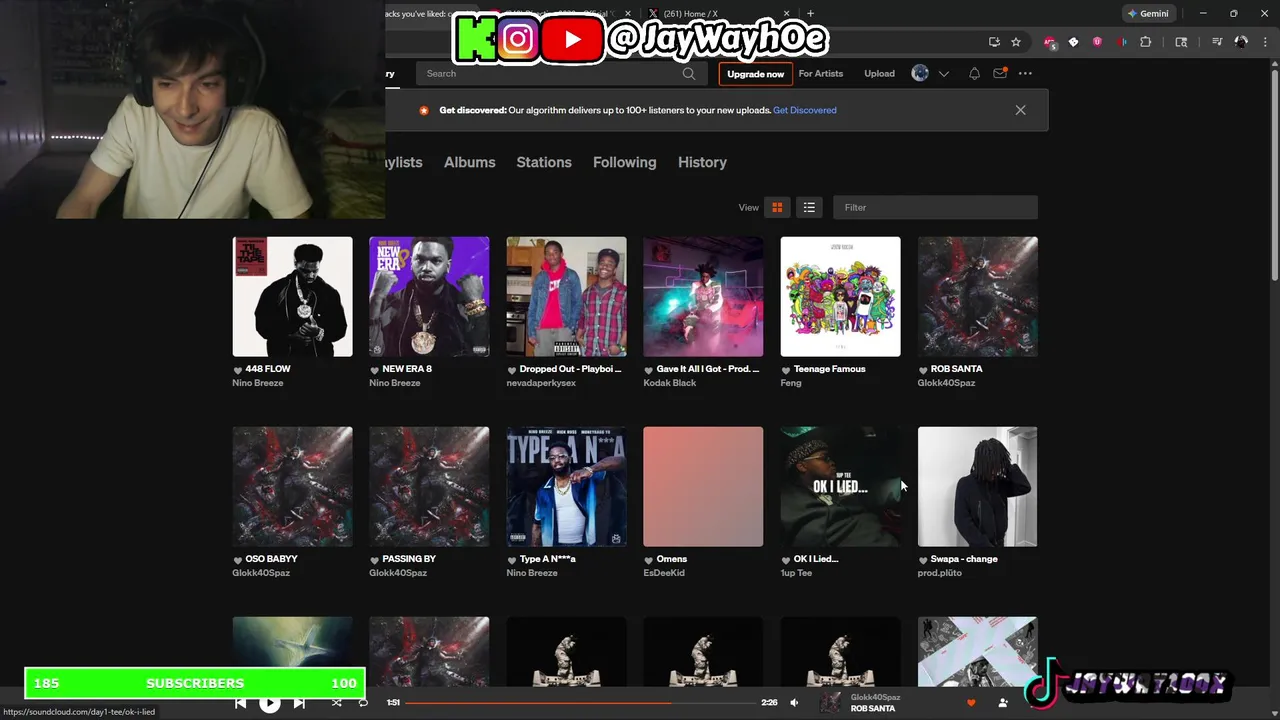Viewport: 1280px width, 720px height.
Task: Open the prod.plüto artist link
Action: click(940, 573)
